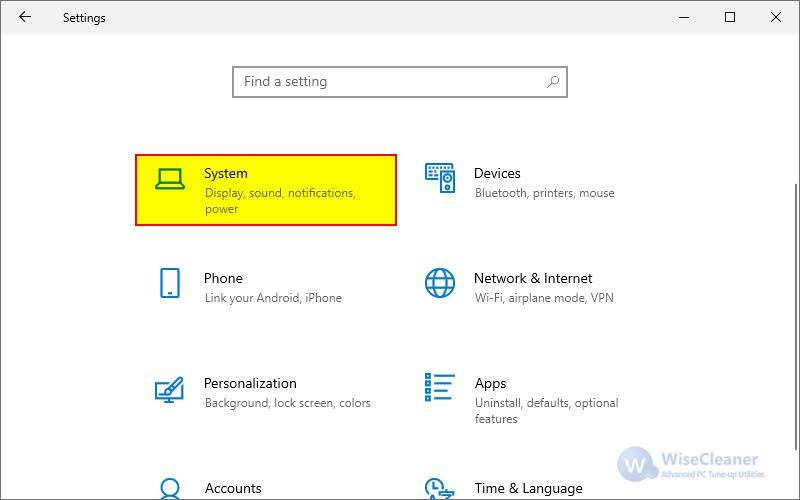Screen dimensions: 800x500
Task: Minimize the Settings window
Action: [684, 17]
